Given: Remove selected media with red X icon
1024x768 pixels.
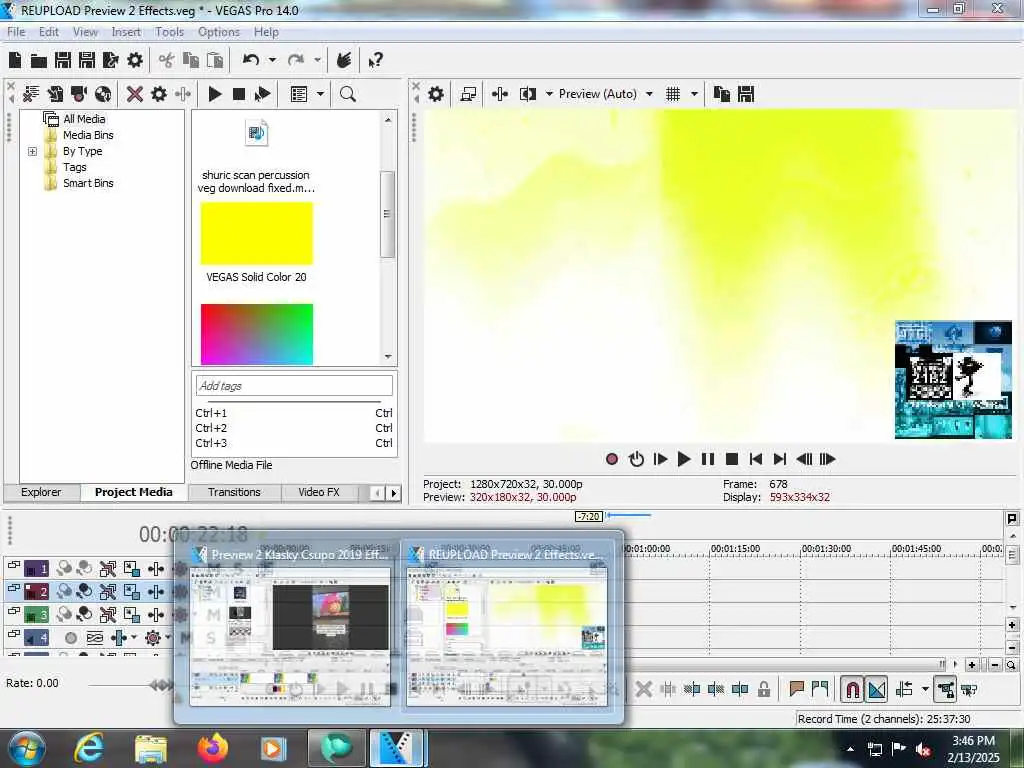Looking at the screenshot, I should [x=135, y=94].
